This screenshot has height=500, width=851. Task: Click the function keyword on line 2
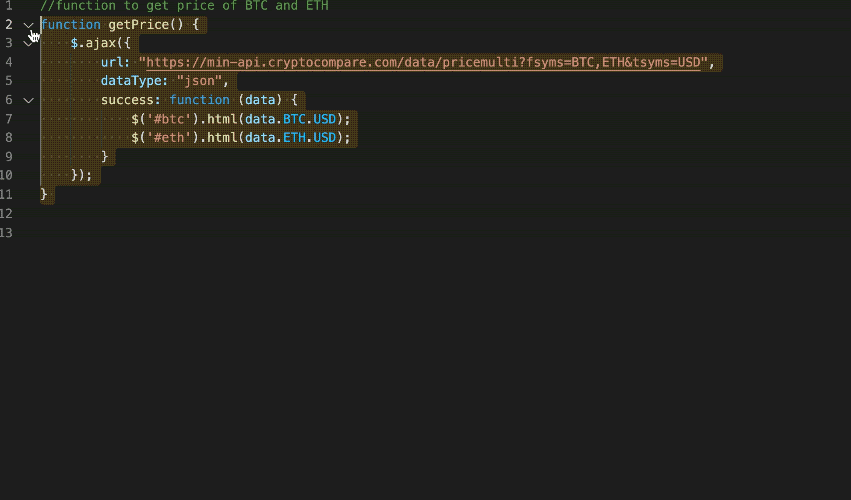click(x=71, y=25)
